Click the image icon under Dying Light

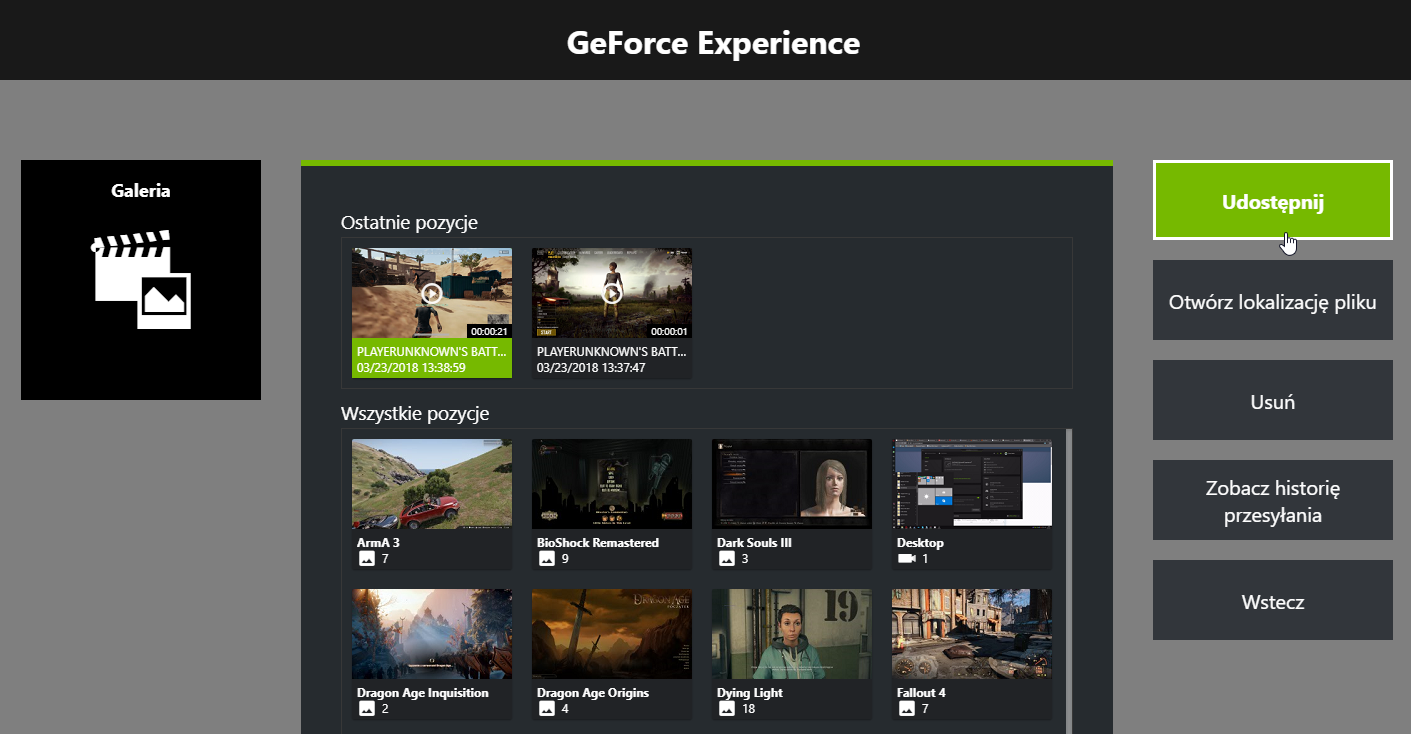[727, 709]
